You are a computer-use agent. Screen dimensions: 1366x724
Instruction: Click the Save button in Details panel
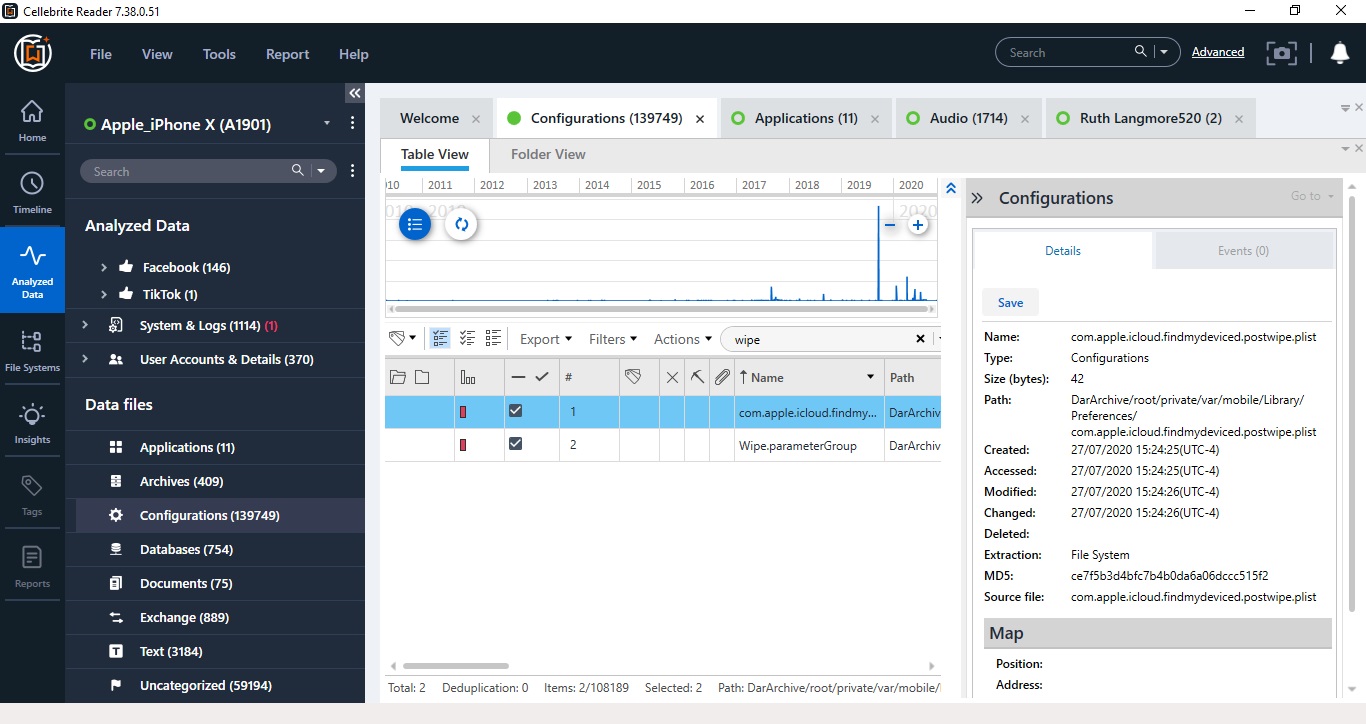[1009, 301]
